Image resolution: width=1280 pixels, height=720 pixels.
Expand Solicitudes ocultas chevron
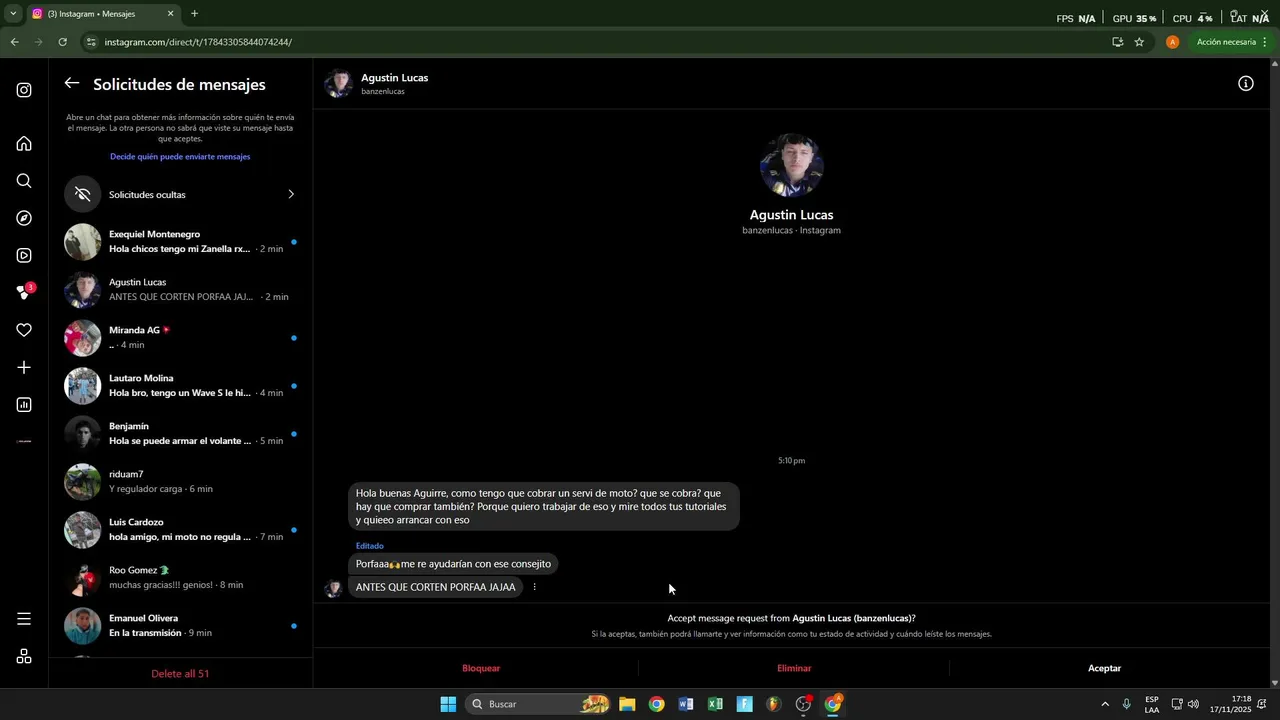(x=291, y=194)
